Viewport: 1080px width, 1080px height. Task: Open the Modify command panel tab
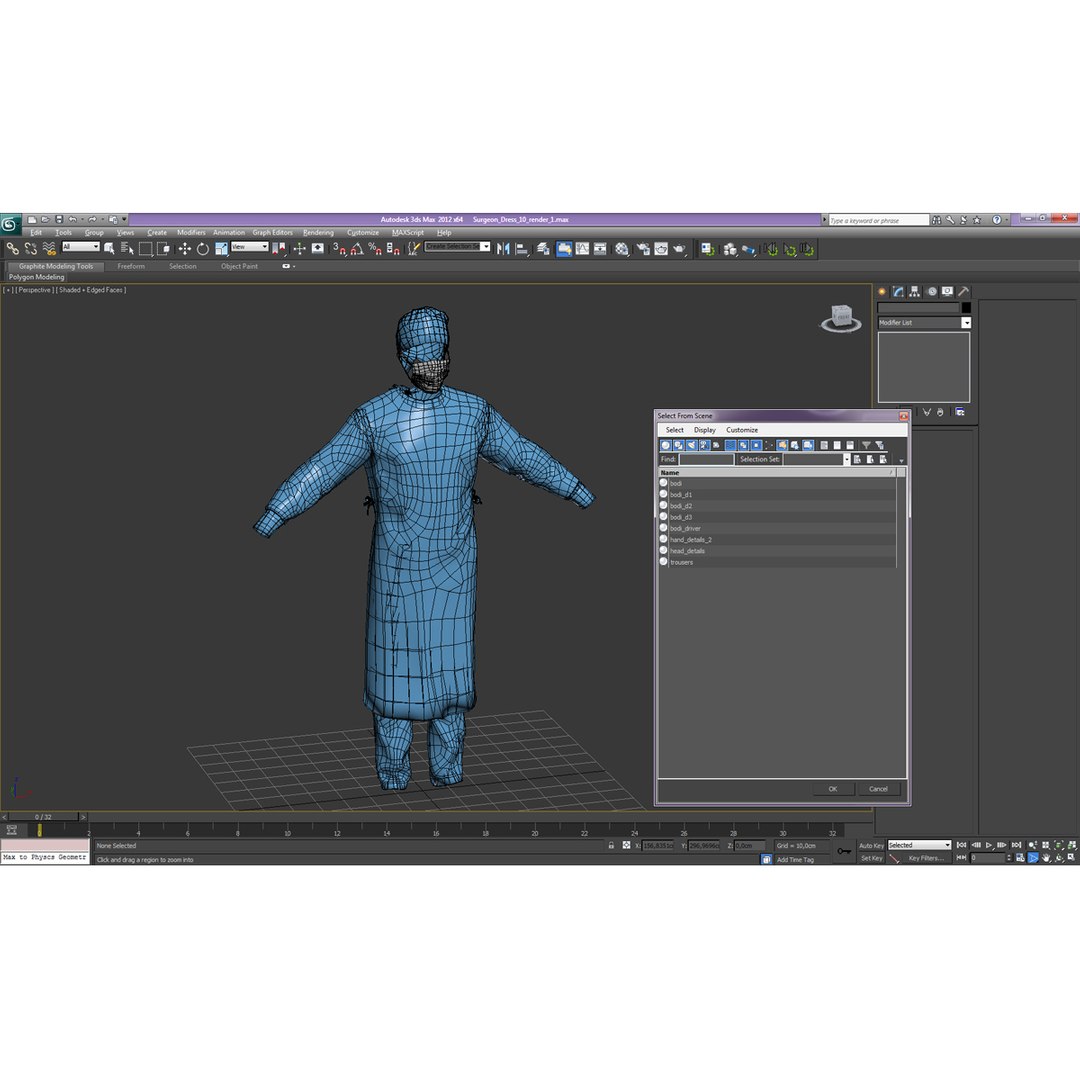click(x=898, y=291)
